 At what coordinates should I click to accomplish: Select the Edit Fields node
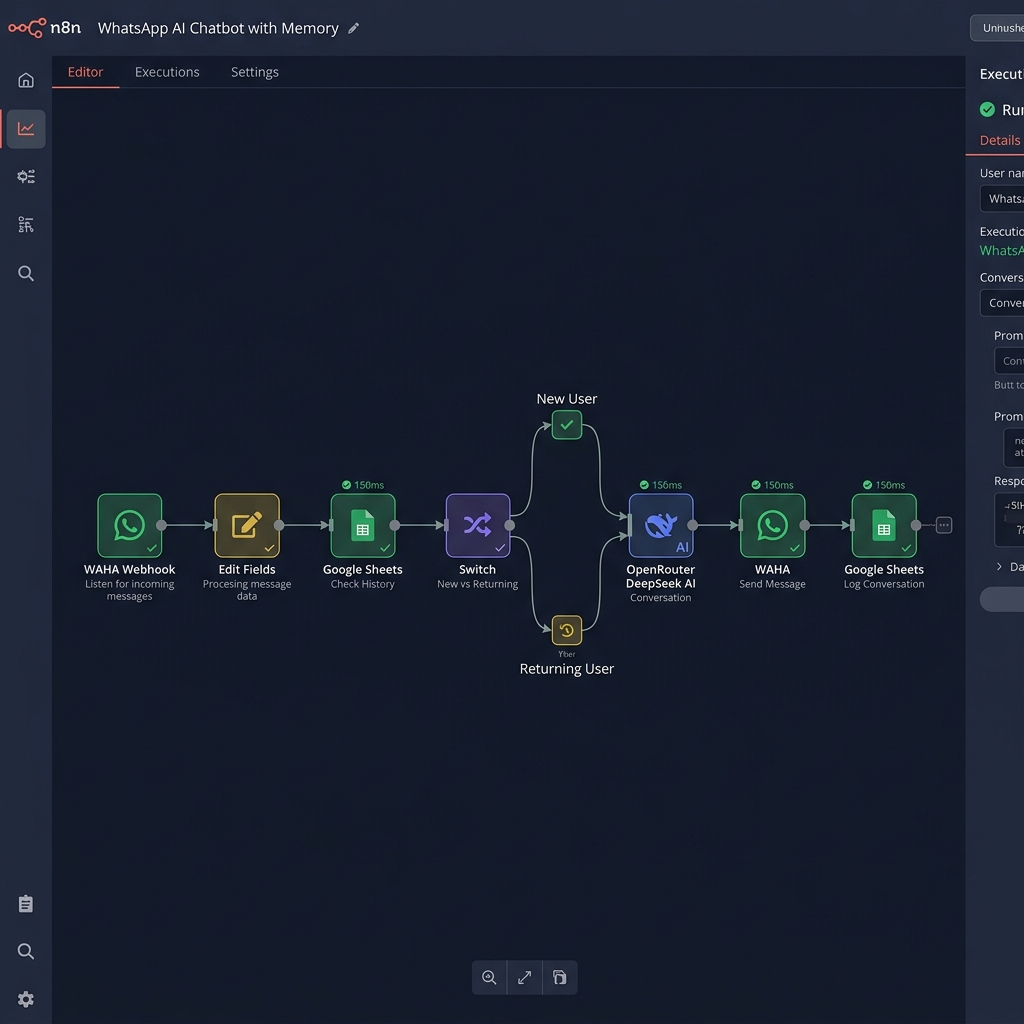(x=247, y=525)
